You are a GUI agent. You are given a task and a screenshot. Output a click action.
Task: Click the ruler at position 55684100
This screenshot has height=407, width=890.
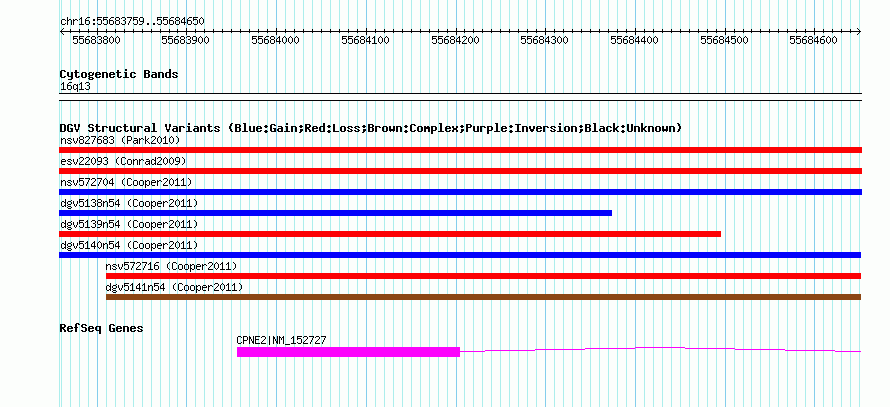click(366, 40)
